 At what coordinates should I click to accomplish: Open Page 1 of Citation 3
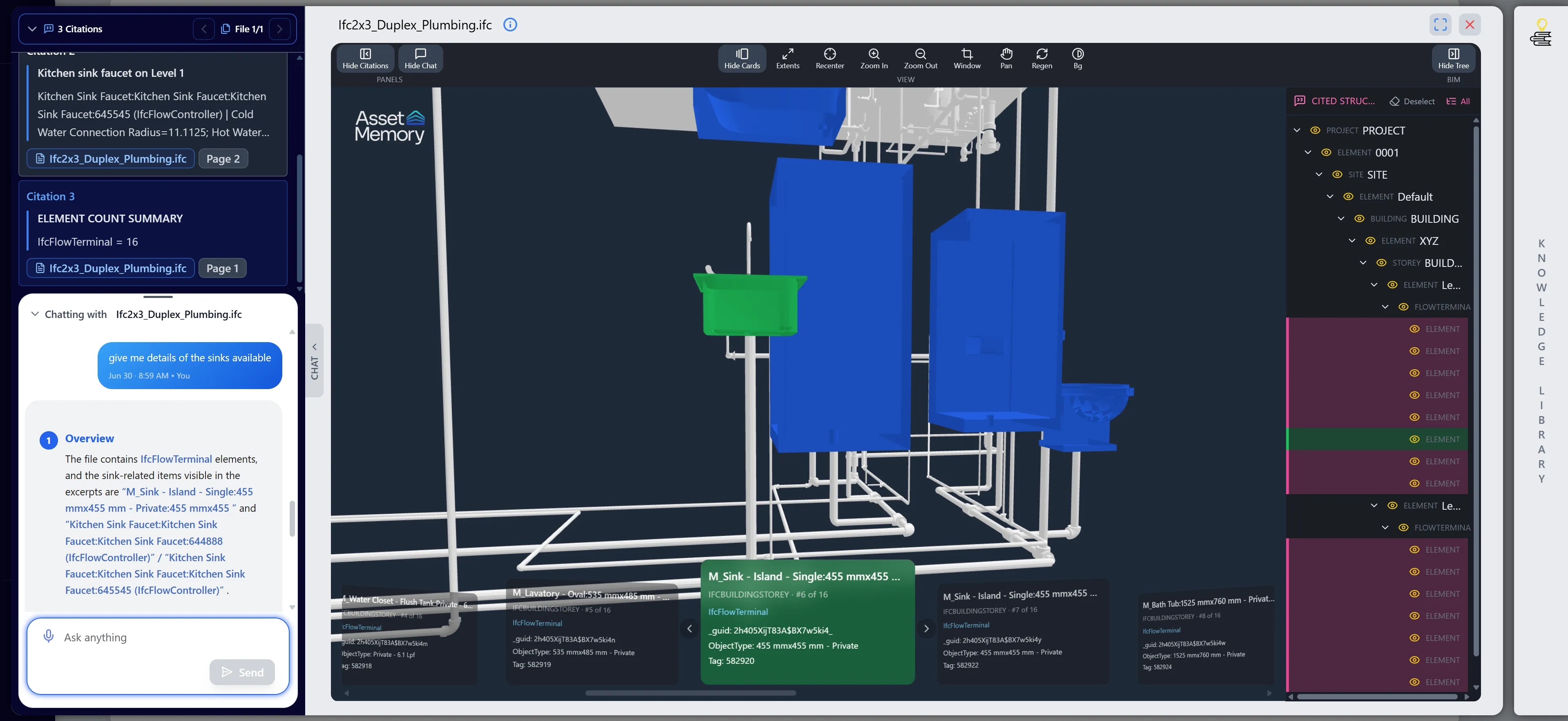pyautogui.click(x=222, y=268)
